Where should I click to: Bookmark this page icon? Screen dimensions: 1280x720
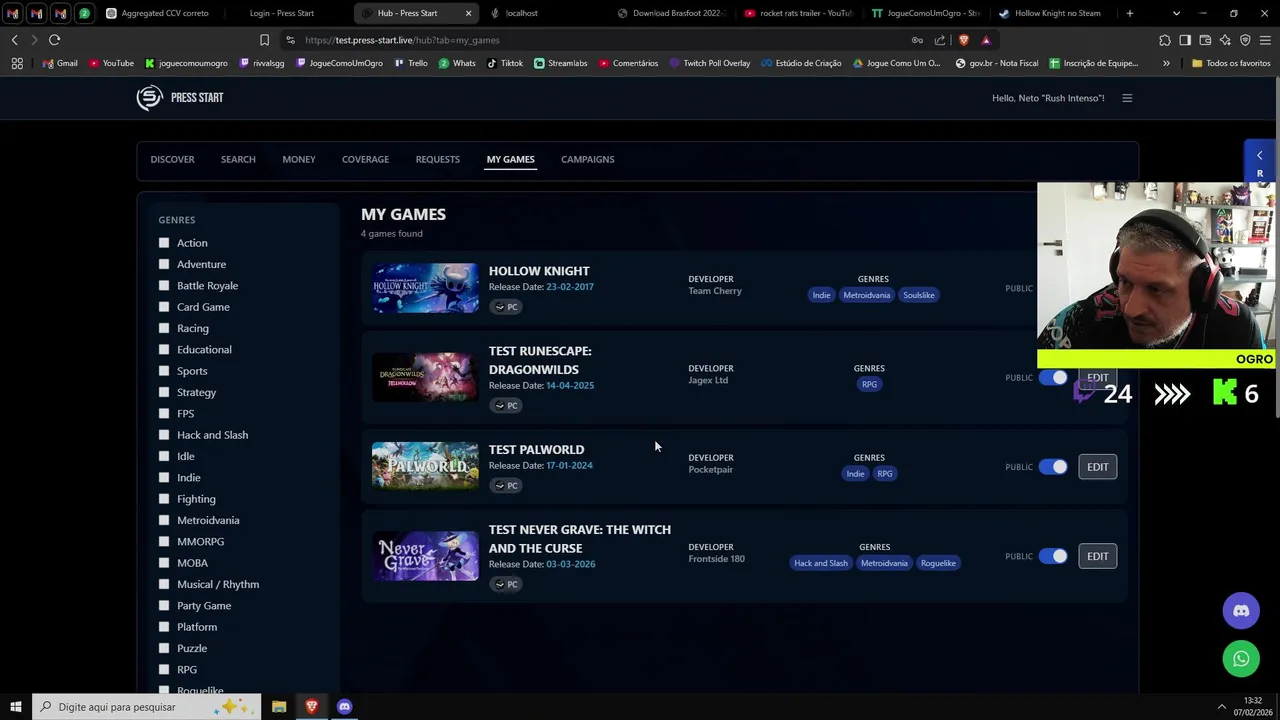click(x=264, y=40)
